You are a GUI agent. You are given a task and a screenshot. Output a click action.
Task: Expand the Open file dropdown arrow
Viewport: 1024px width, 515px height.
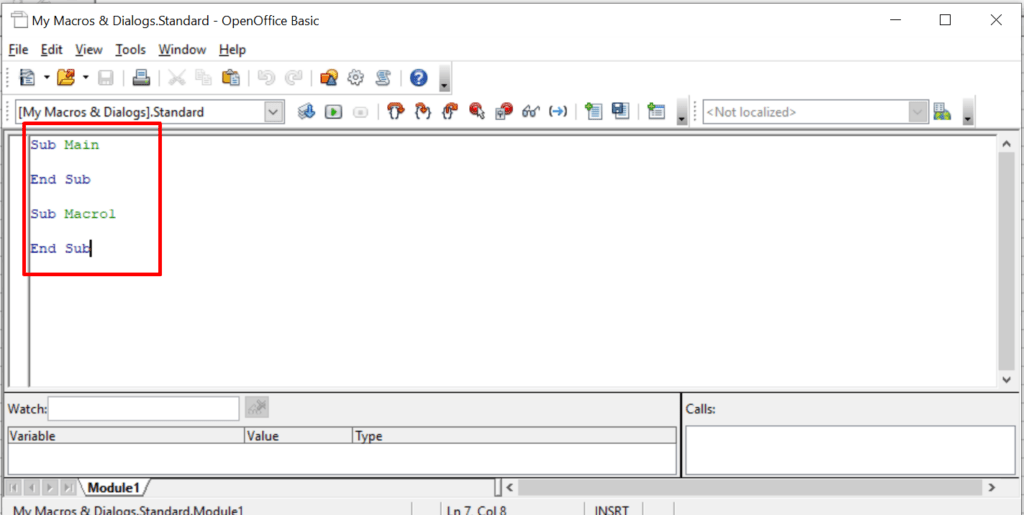(x=86, y=78)
